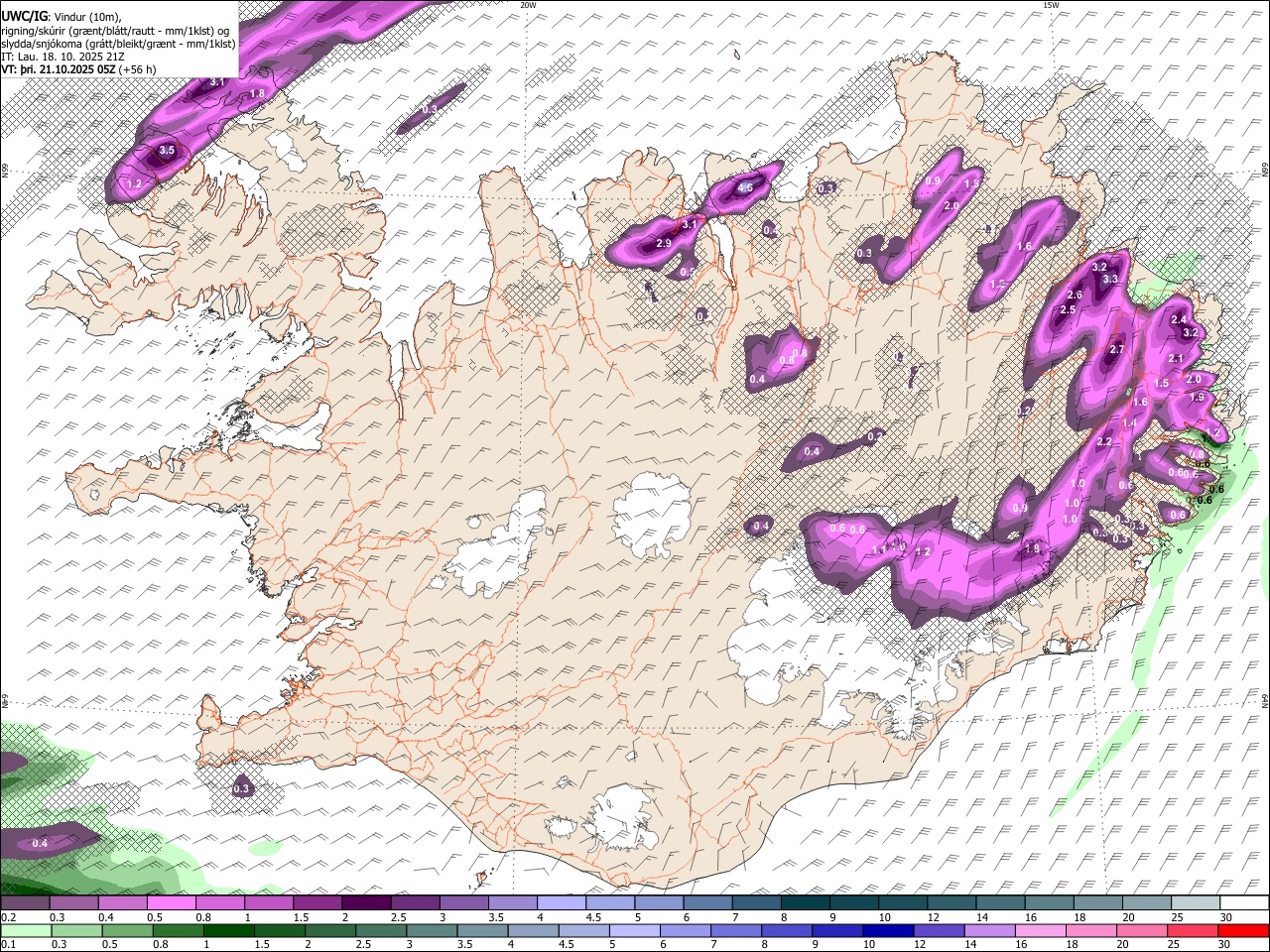Click the palest green 0.1 swatch in rain scale
The width and height of the screenshot is (1270, 952).
coord(25,930)
